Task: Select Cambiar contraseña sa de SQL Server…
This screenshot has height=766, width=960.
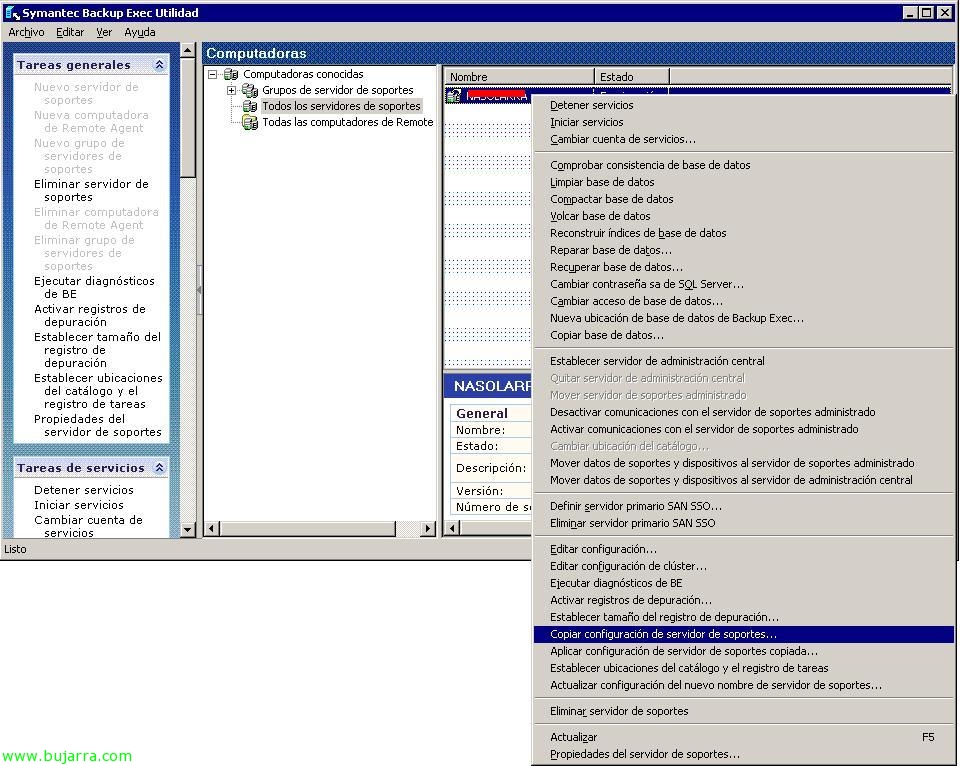Action: [x=743, y=284]
